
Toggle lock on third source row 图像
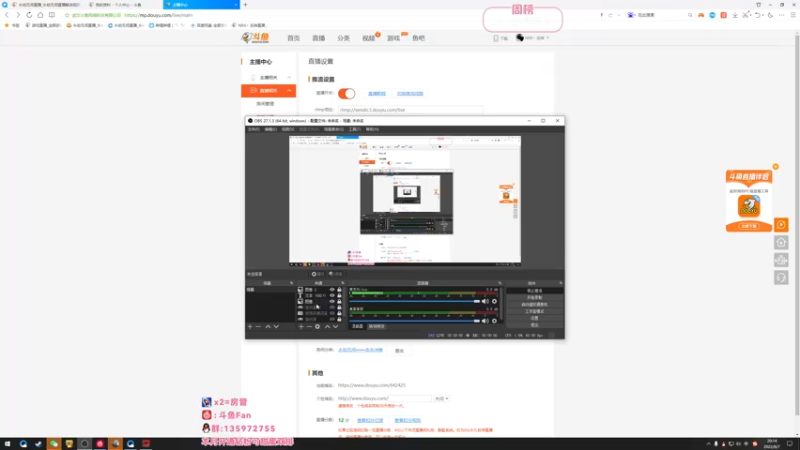point(339,302)
